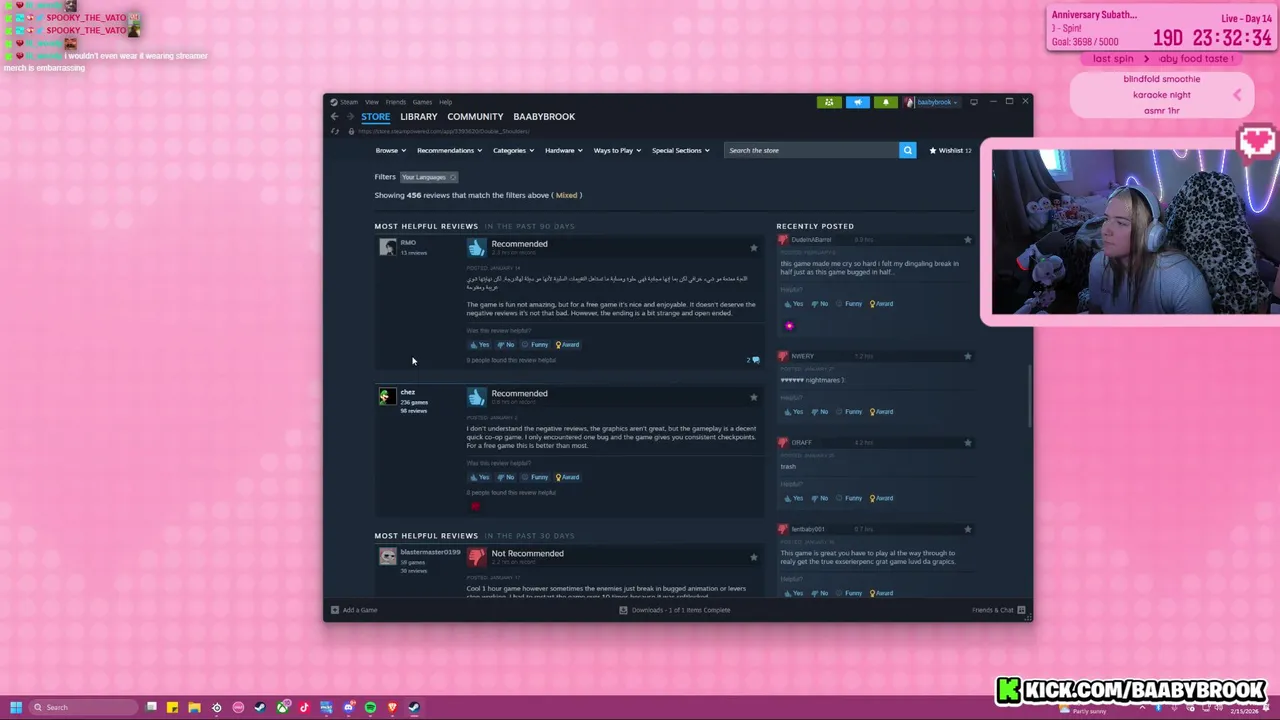The width and height of the screenshot is (1280, 720).
Task: Vote Yes on RMO's review
Action: (480, 345)
